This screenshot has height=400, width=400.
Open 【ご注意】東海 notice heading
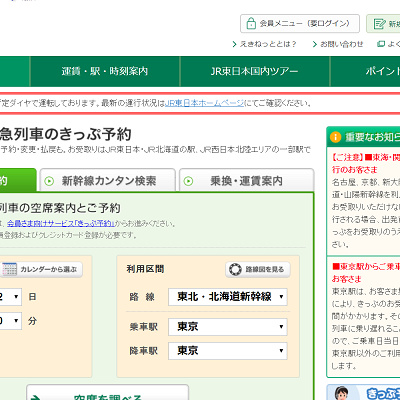click(366, 163)
